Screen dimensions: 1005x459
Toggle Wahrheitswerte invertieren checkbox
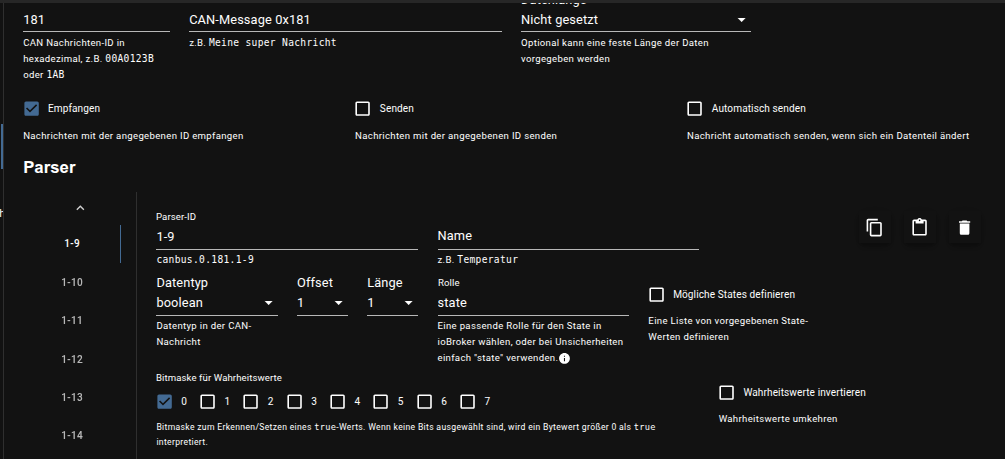727,392
